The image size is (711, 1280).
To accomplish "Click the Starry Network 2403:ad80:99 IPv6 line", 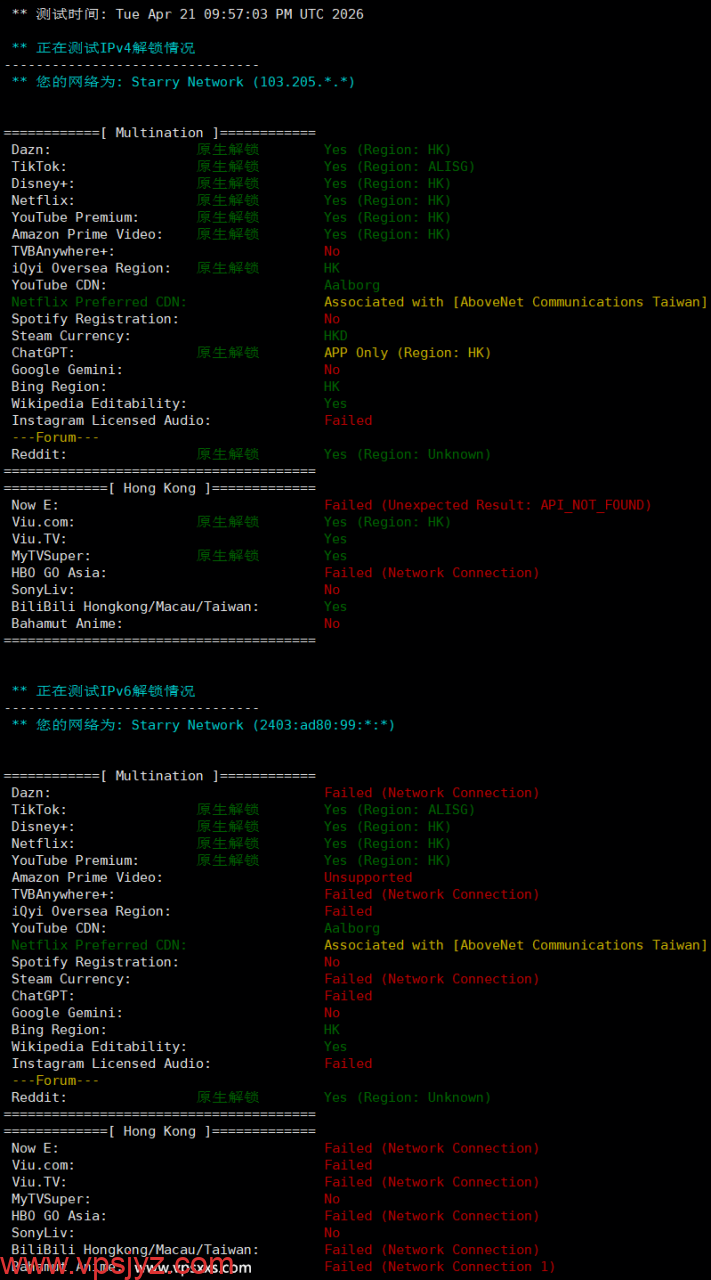I will (x=203, y=725).
